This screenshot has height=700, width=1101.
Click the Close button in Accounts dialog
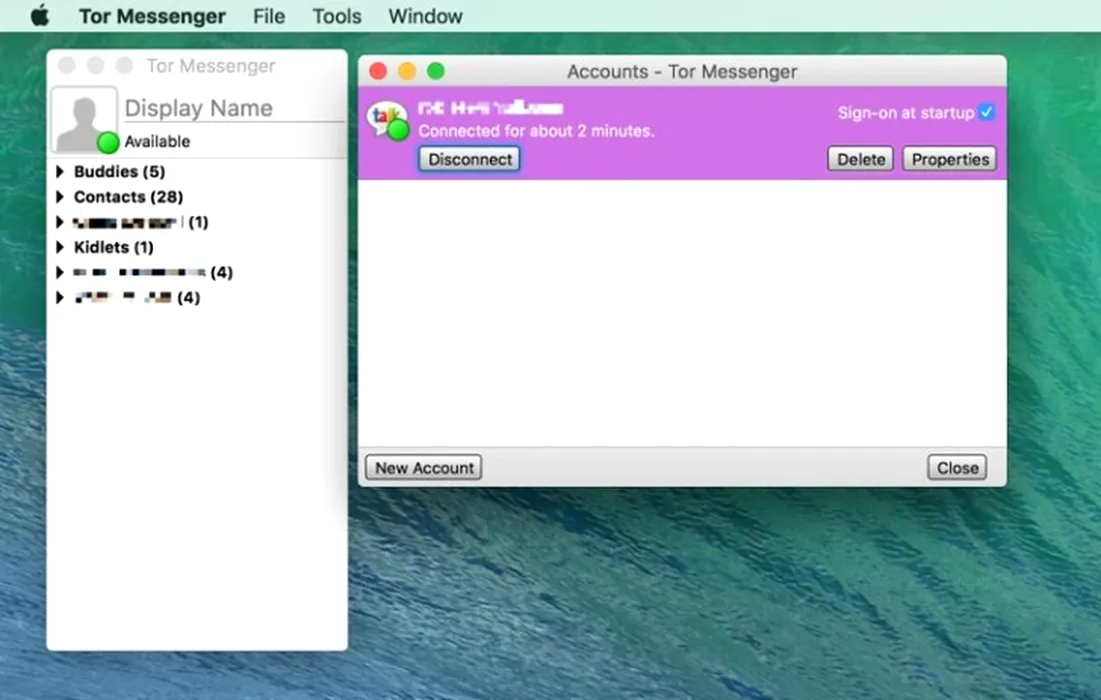point(957,468)
